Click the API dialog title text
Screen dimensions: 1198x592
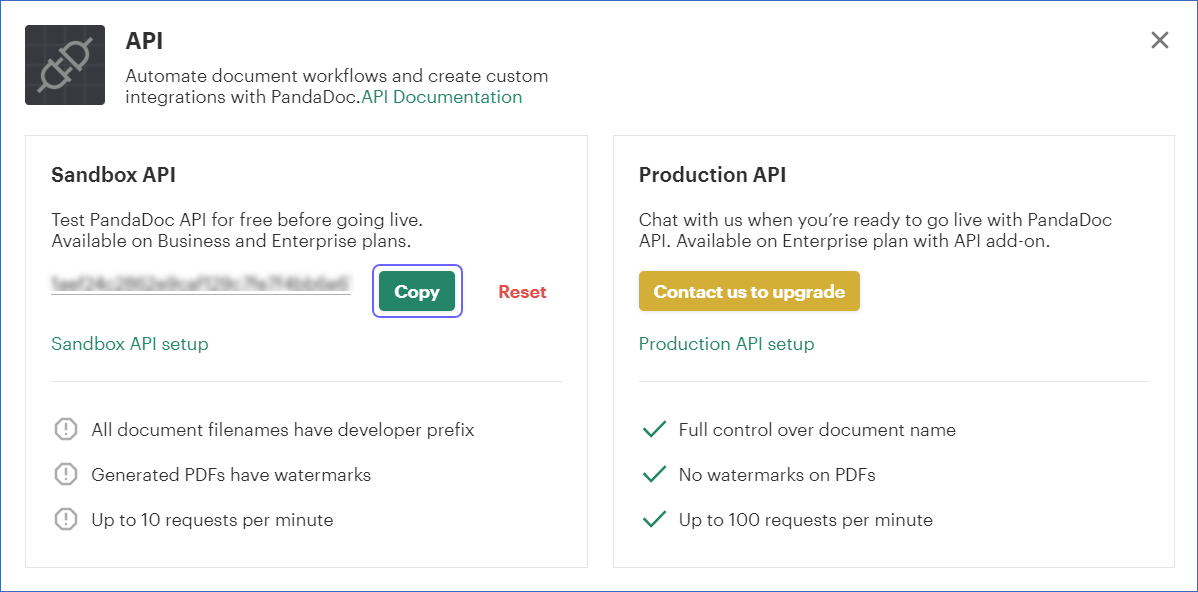(x=144, y=41)
